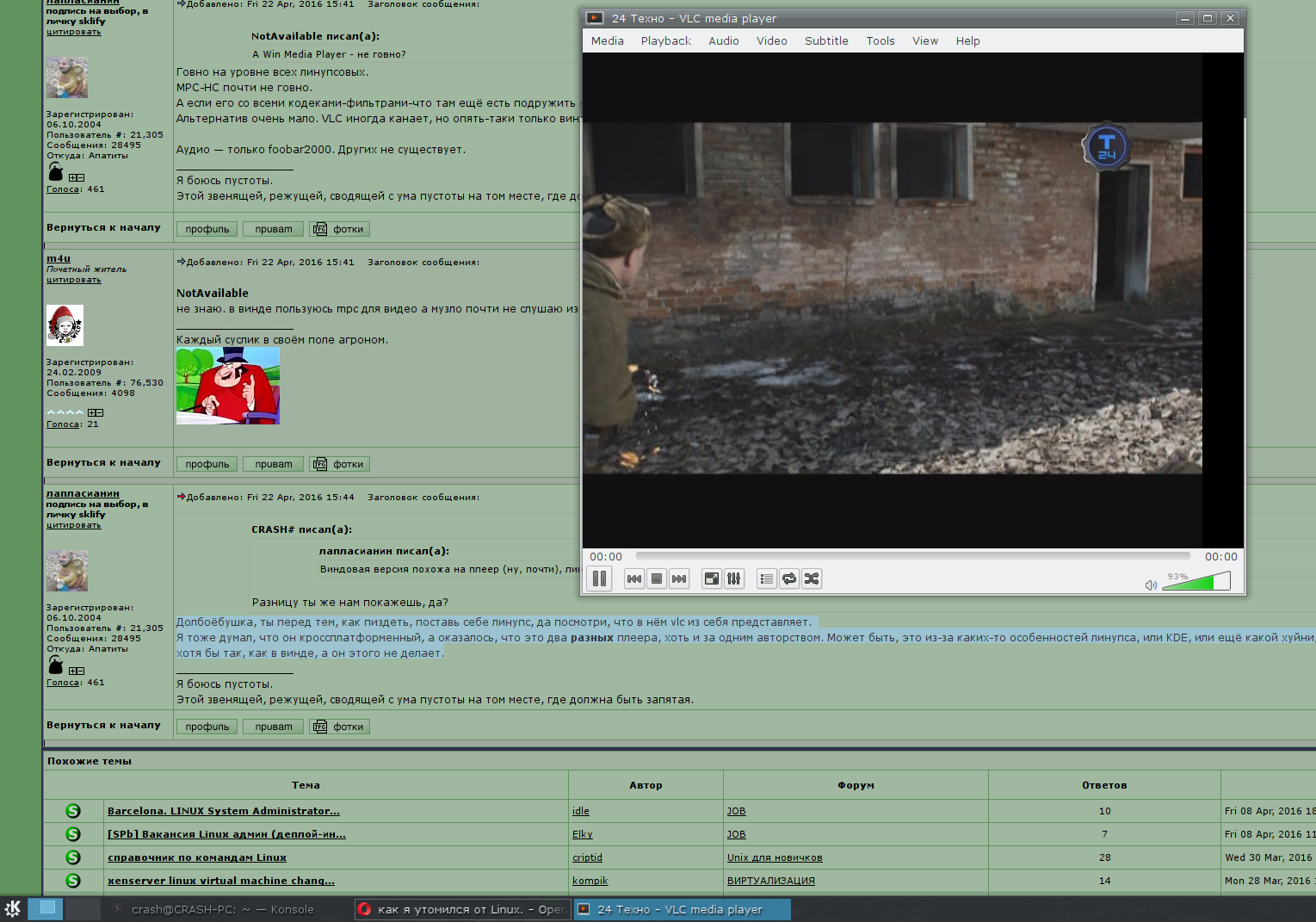Toggle elapsed time label left of seek bar
1316x922 pixels.
click(x=606, y=557)
